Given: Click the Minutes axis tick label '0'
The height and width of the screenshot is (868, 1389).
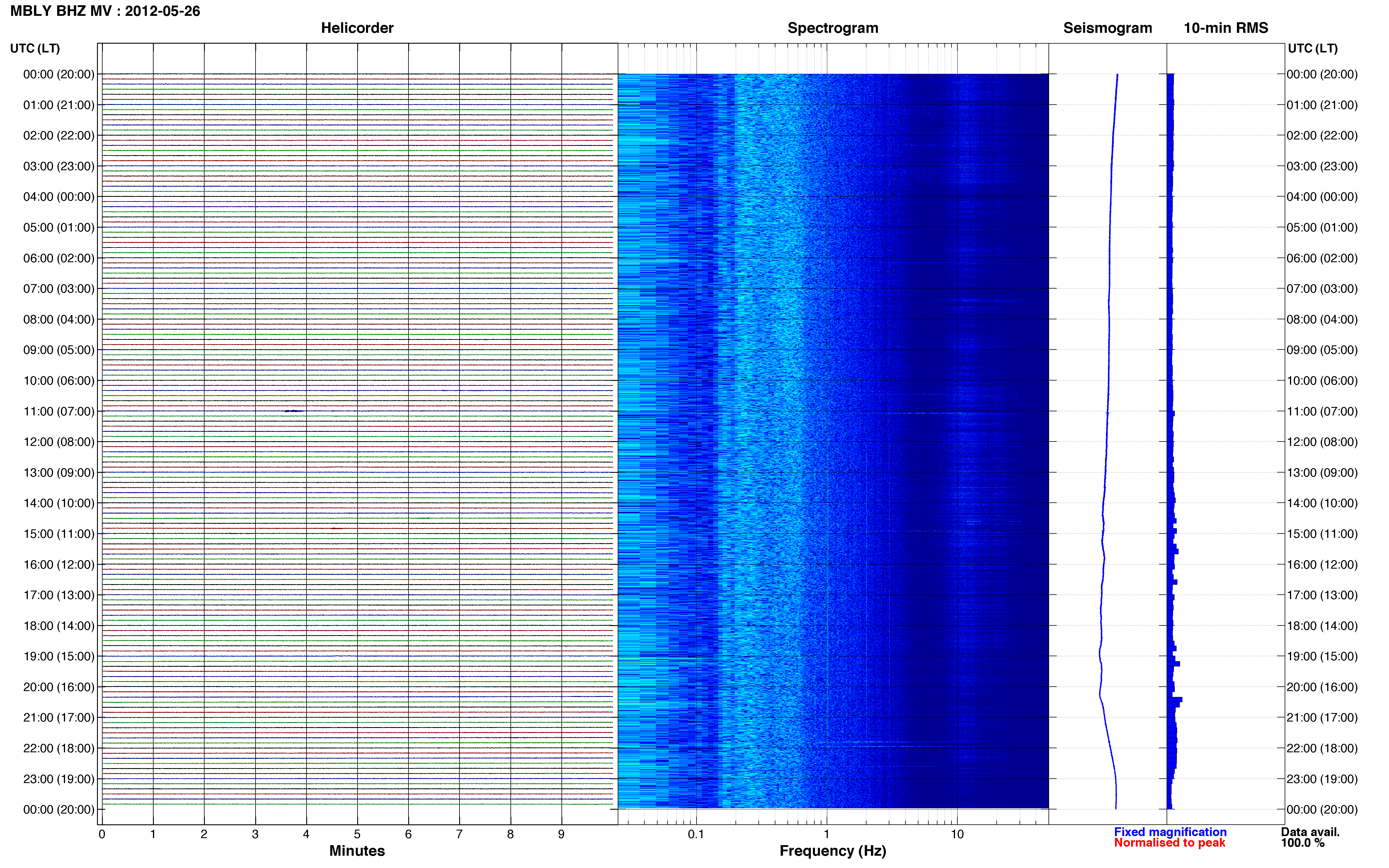Looking at the screenshot, I should coord(102,835).
